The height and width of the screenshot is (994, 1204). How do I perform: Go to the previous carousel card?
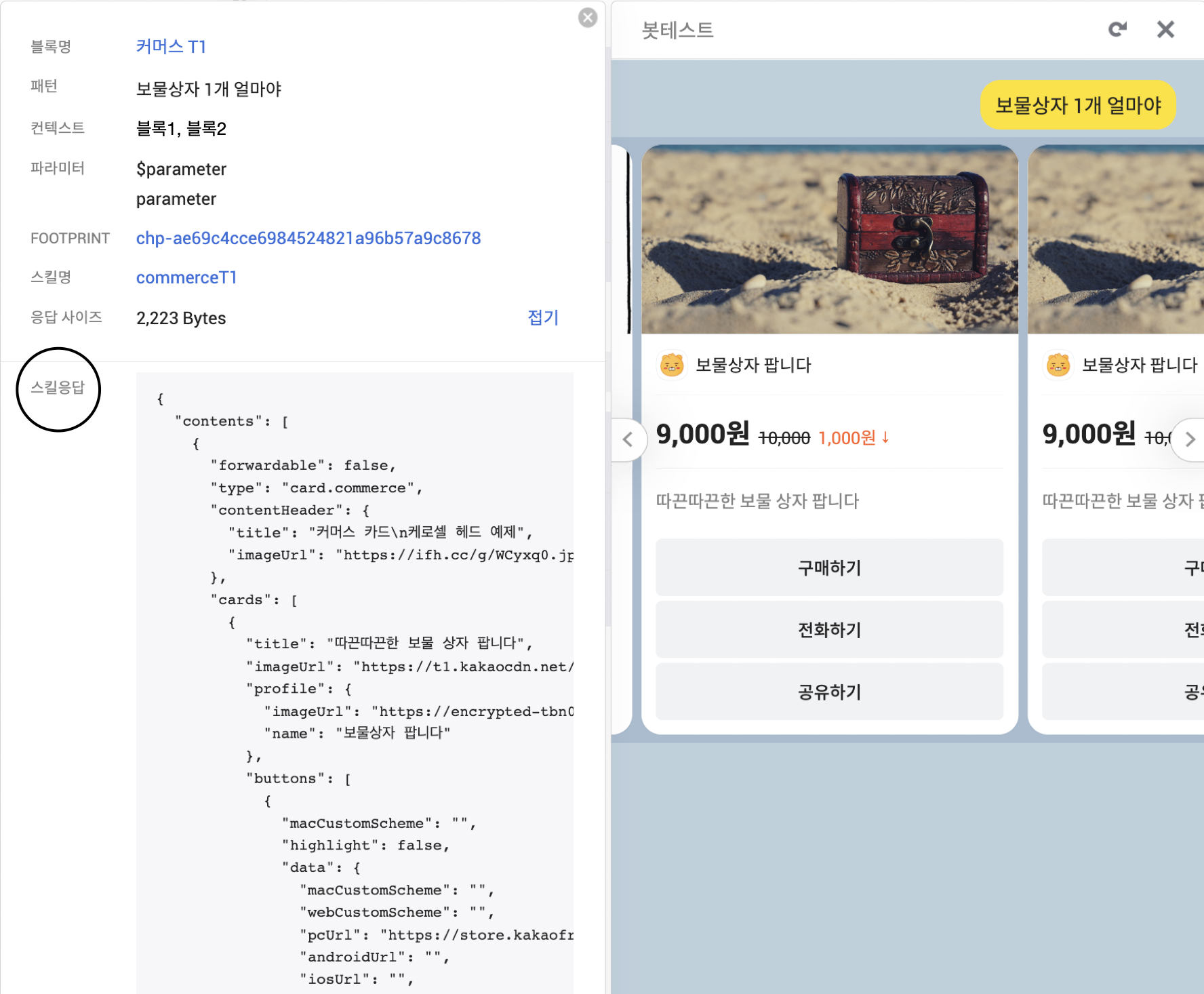pyautogui.click(x=628, y=439)
